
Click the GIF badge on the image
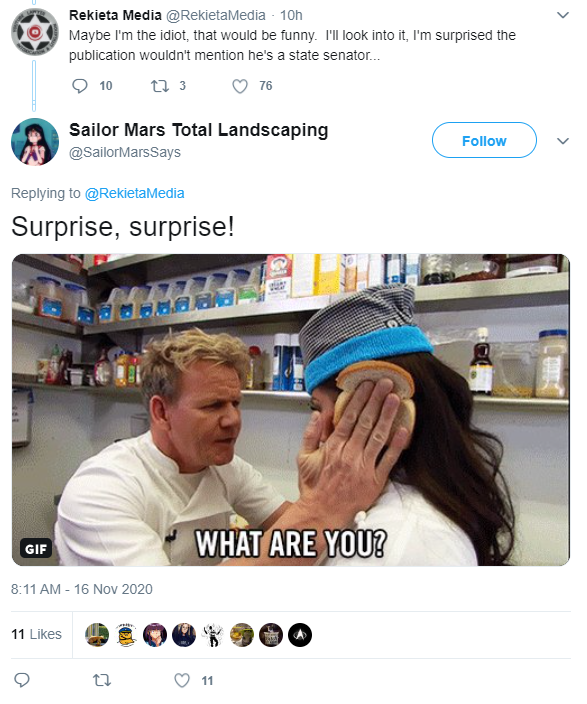36,549
